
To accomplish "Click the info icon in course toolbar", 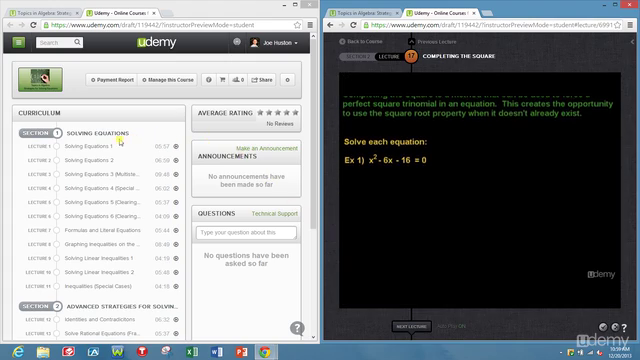I will click(x=209, y=80).
